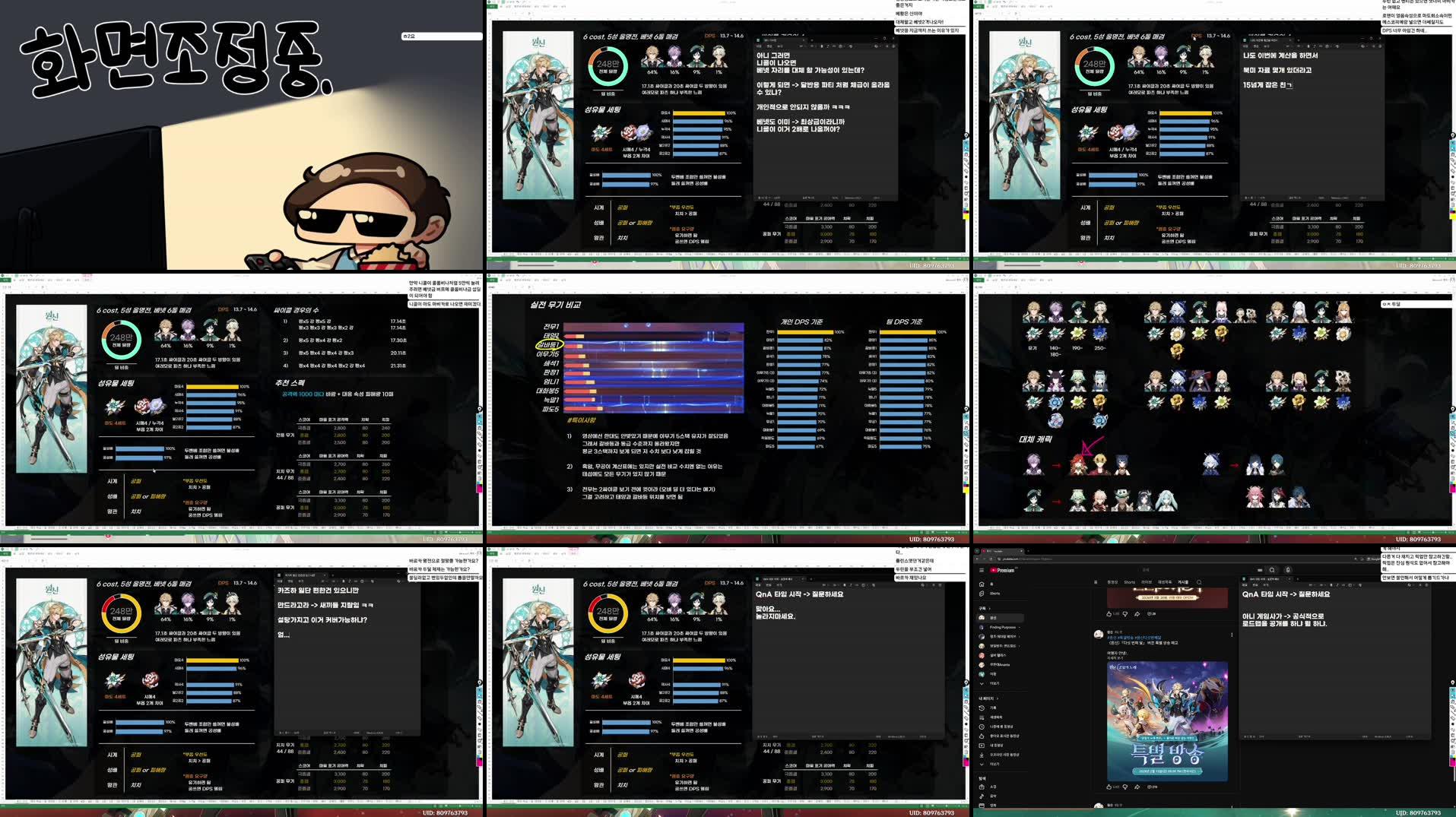Image resolution: width=1456 pixels, height=817 pixels.
Task: Toggle the sidebar with the hamburger menu
Action: tap(982, 570)
